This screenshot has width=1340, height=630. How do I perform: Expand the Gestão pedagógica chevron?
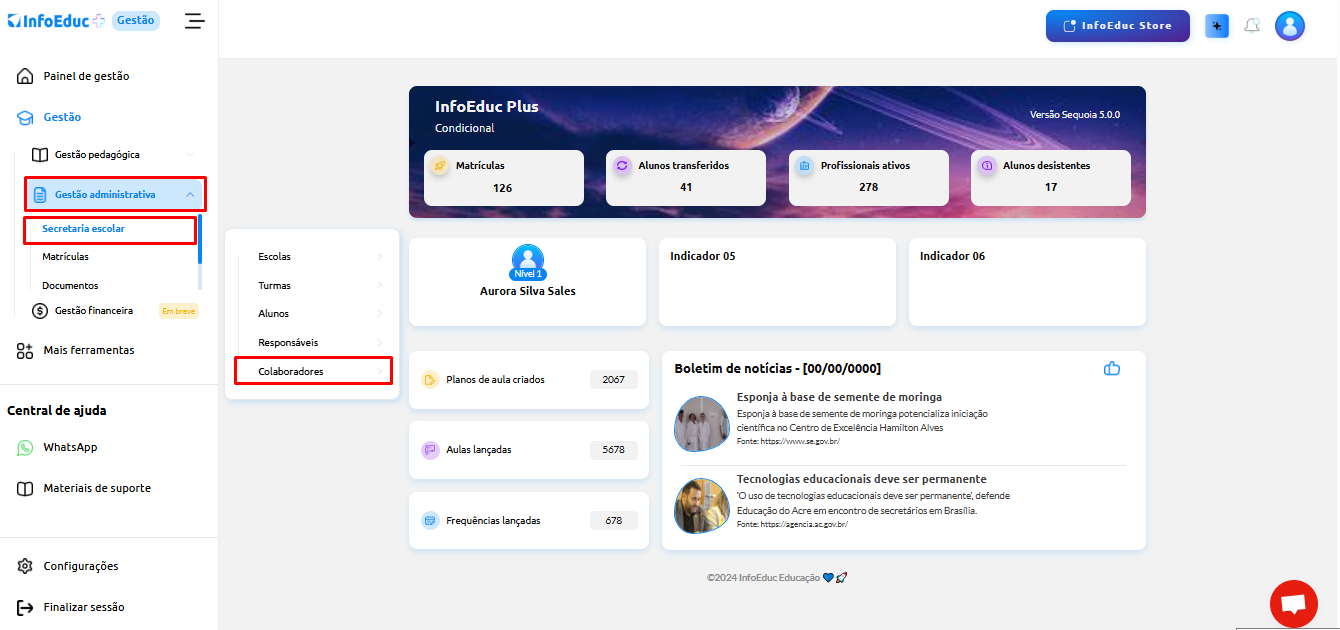pos(190,155)
